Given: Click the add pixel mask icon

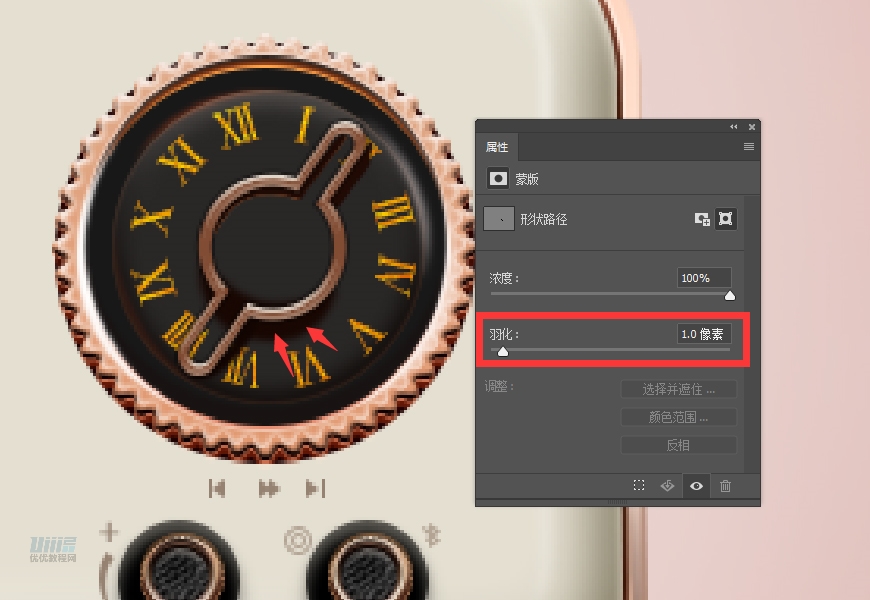Looking at the screenshot, I should [702, 219].
